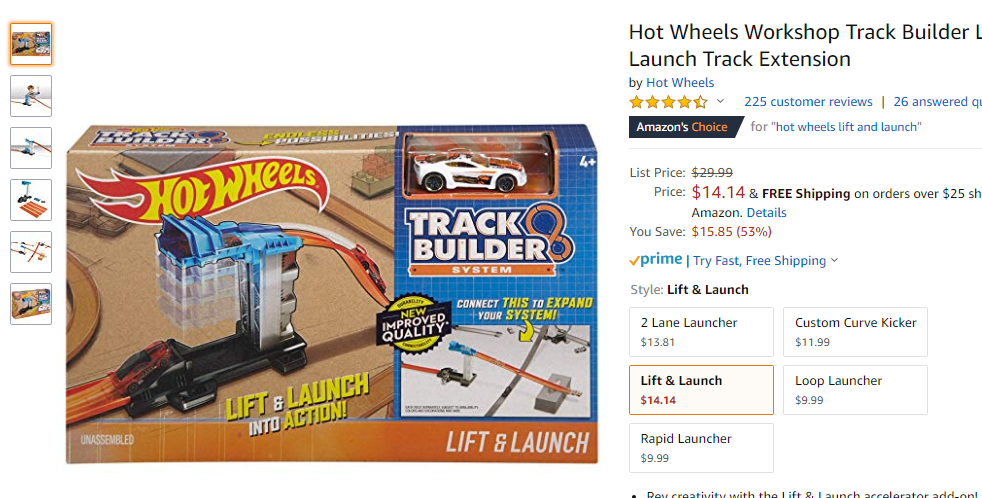Open the 26 answered questions link
The width and height of the screenshot is (982, 498).
pos(938,101)
